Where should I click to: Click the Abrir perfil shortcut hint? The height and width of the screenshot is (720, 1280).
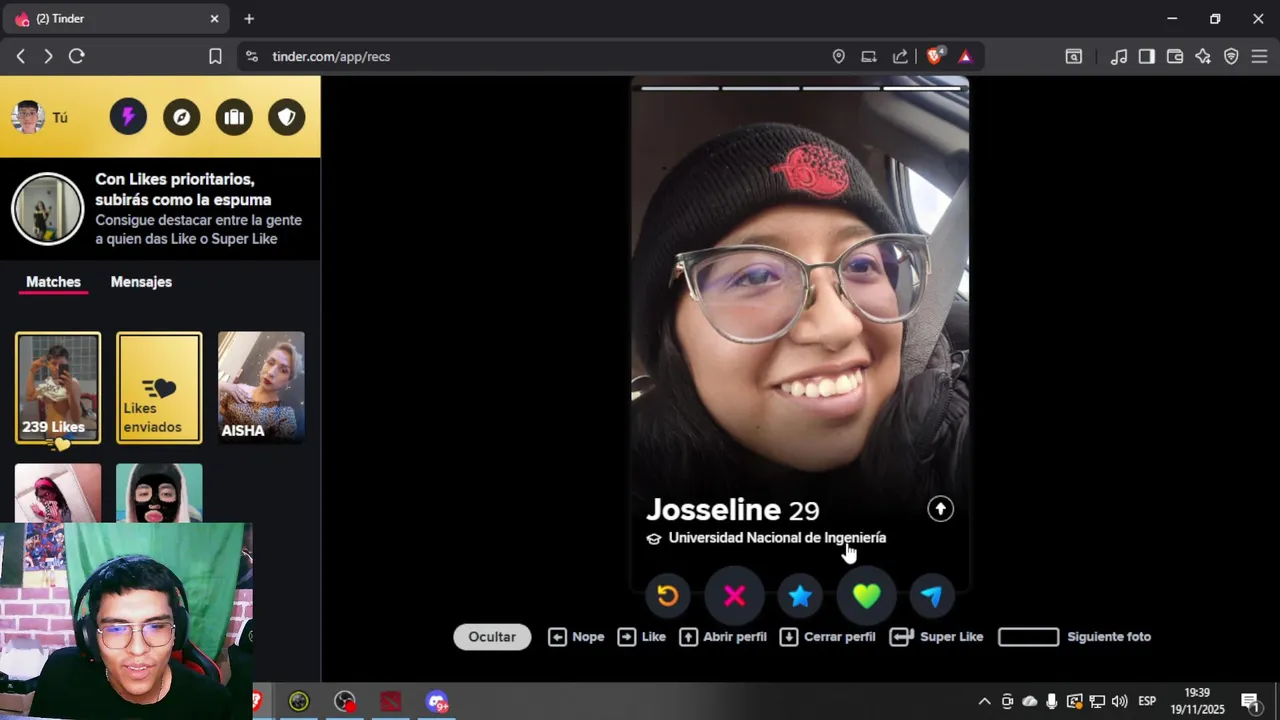tap(723, 637)
